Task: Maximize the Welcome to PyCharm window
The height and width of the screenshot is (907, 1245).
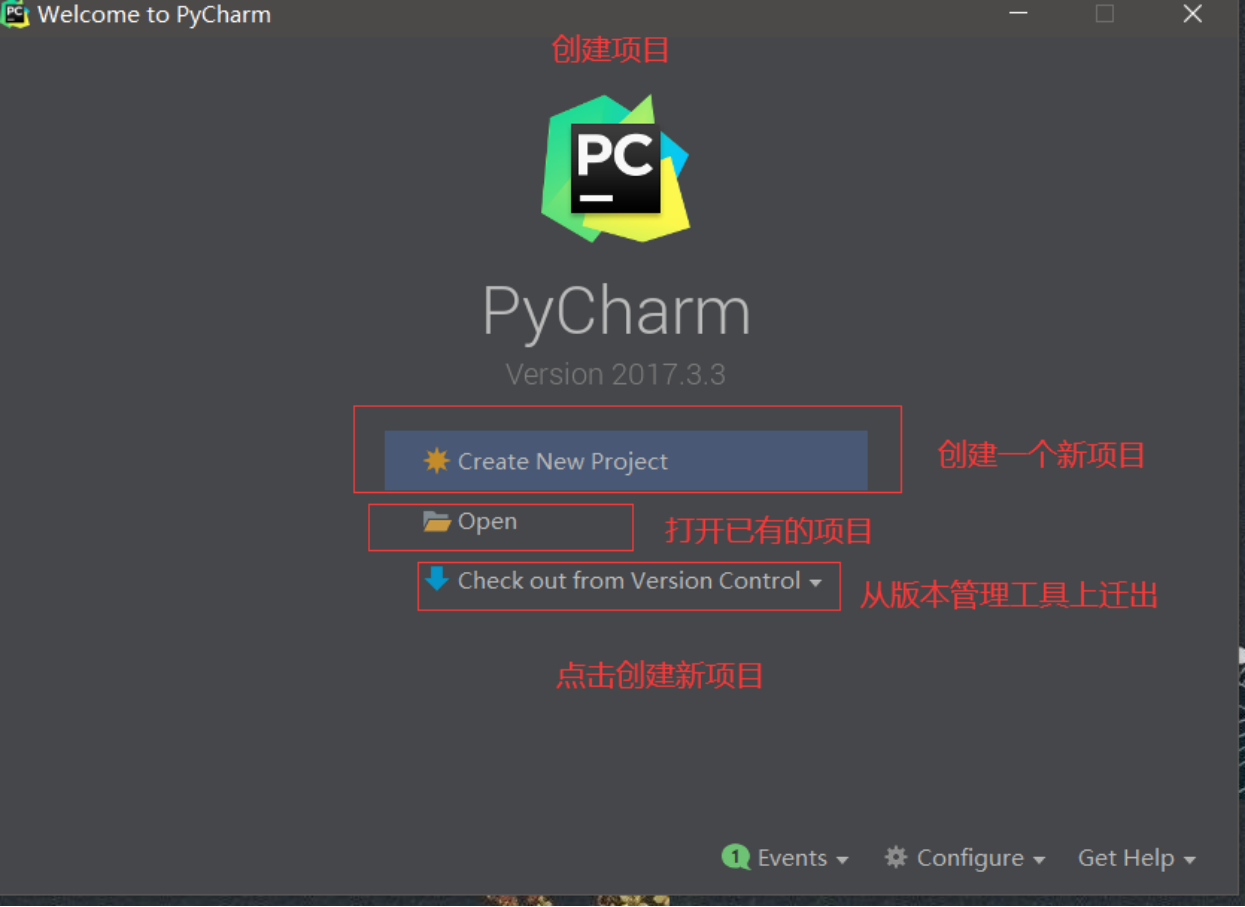Action: [x=1105, y=14]
